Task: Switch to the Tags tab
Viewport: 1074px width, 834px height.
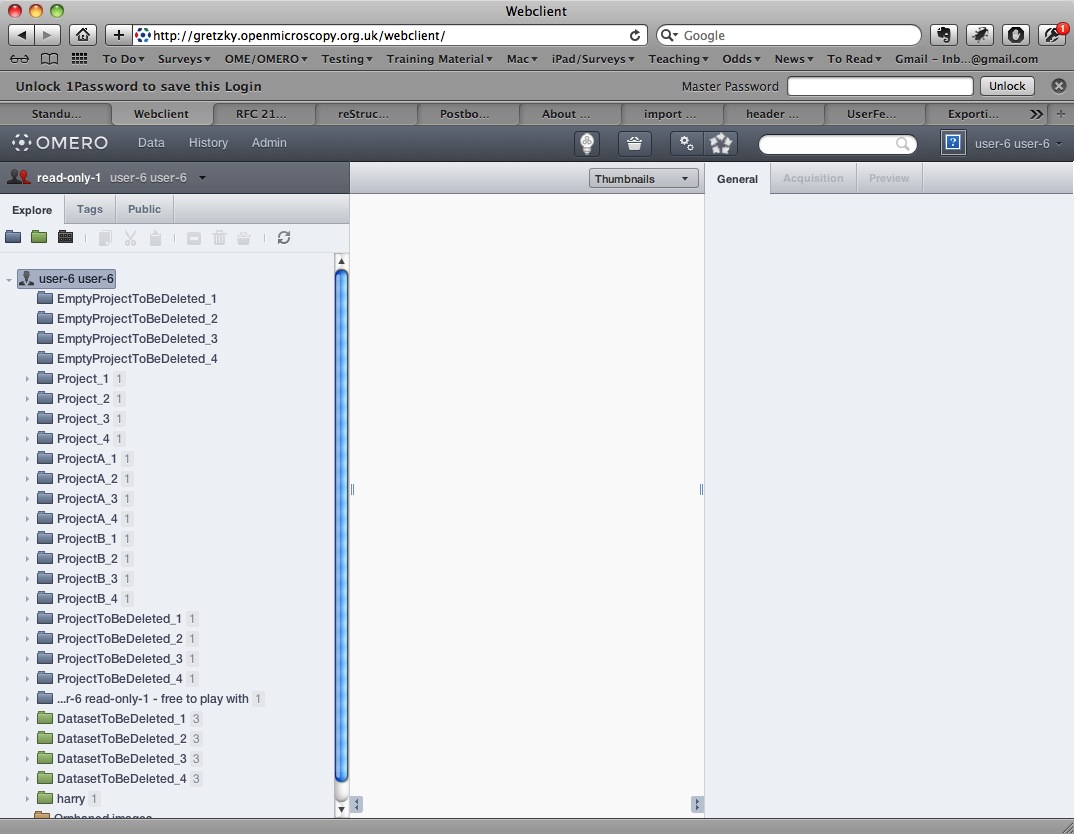Action: [90, 209]
